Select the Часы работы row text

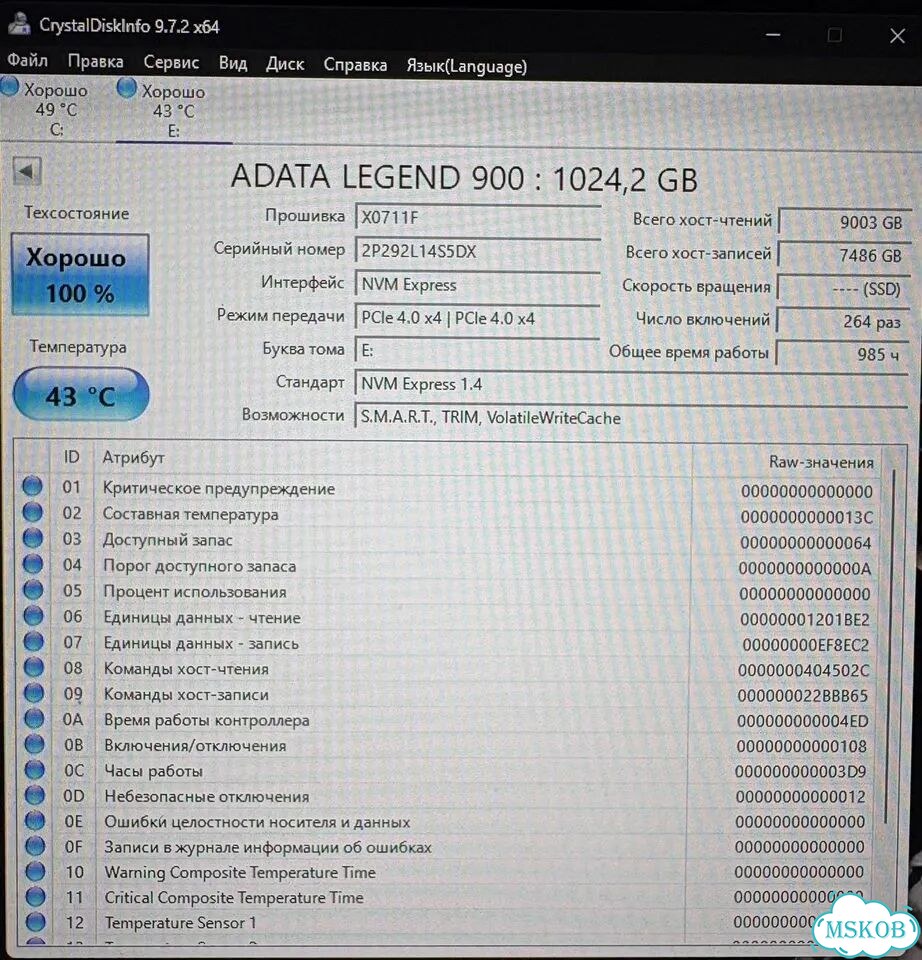click(x=154, y=771)
